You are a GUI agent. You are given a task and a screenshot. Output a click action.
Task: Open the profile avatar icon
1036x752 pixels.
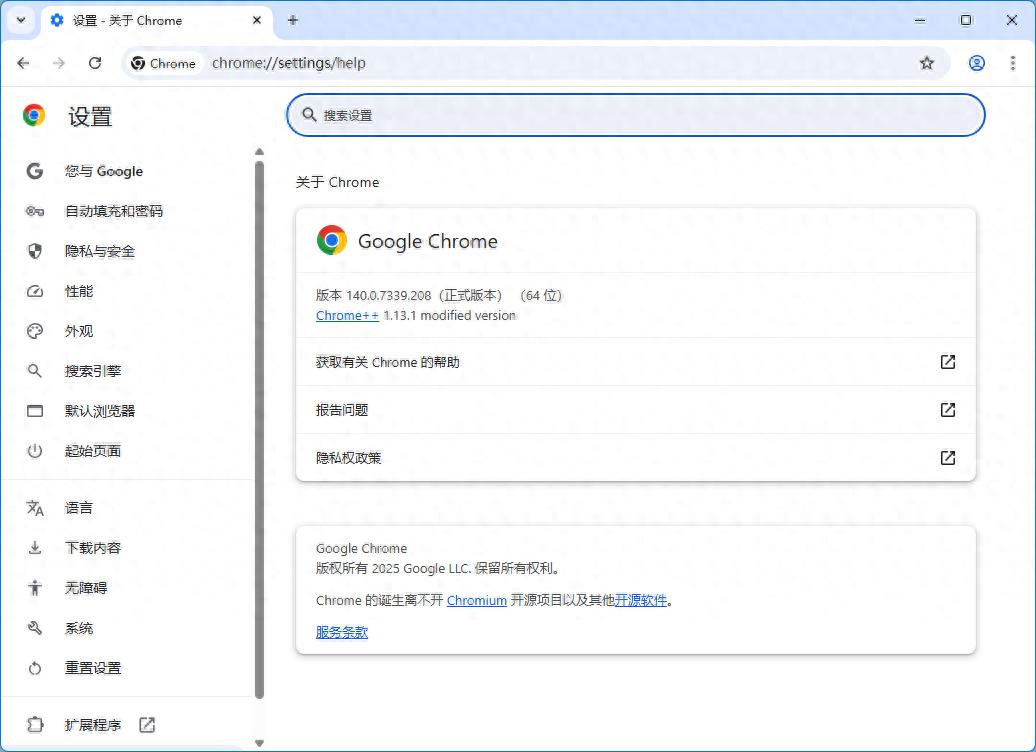pyautogui.click(x=977, y=63)
